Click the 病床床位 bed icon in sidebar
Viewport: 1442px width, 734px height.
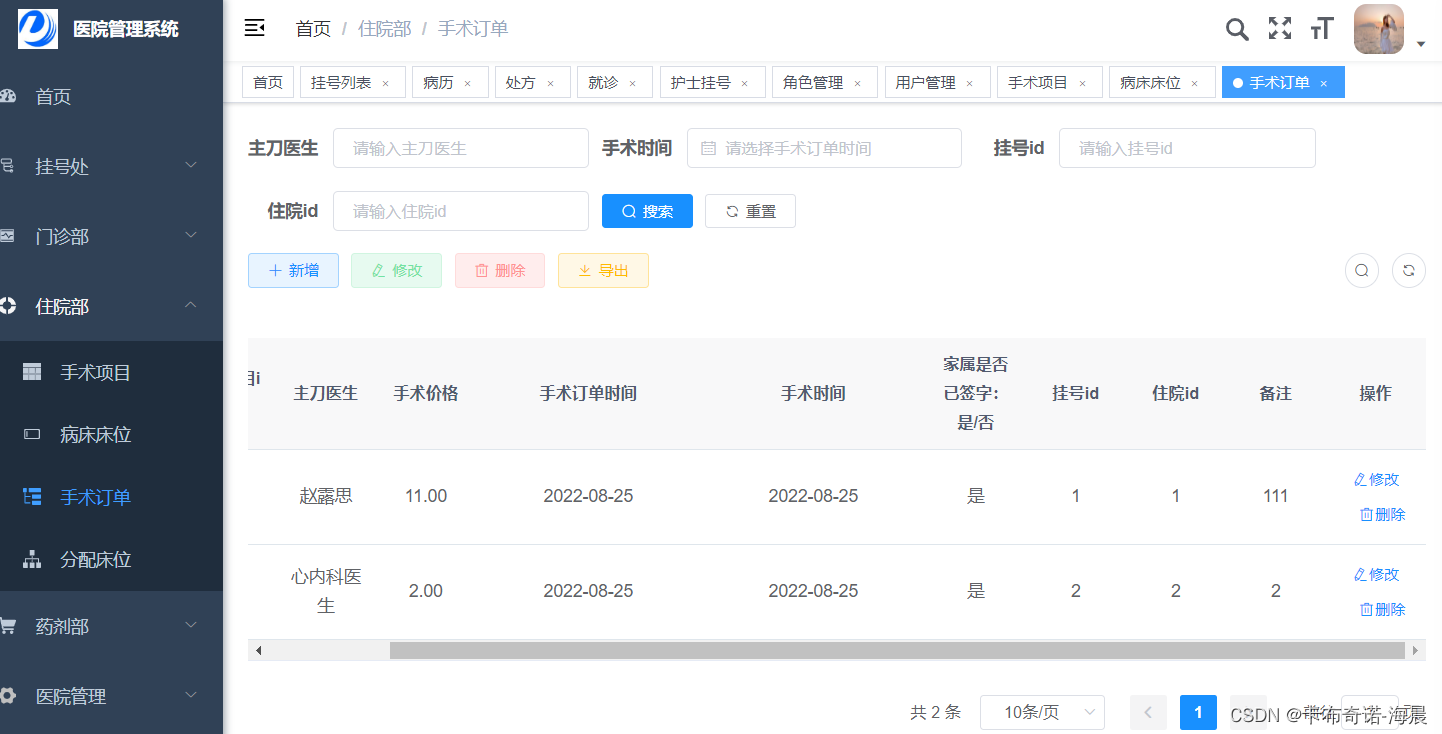coord(32,434)
